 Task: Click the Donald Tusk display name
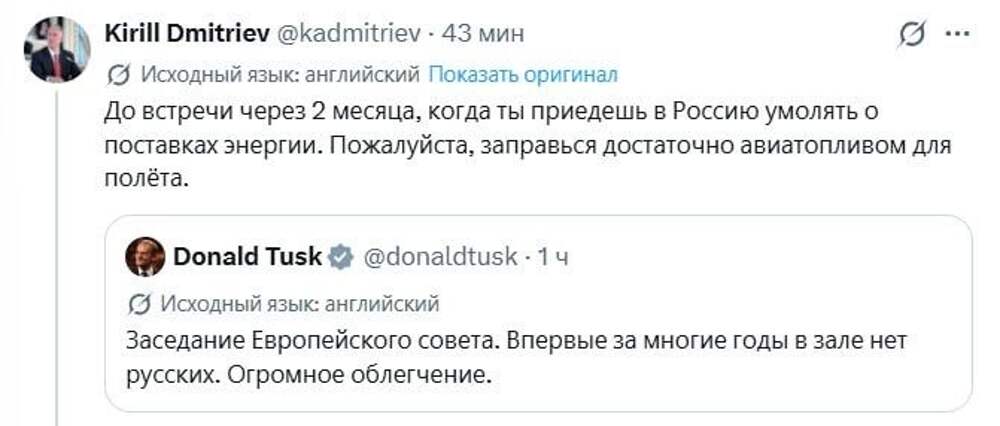[x=247, y=257]
